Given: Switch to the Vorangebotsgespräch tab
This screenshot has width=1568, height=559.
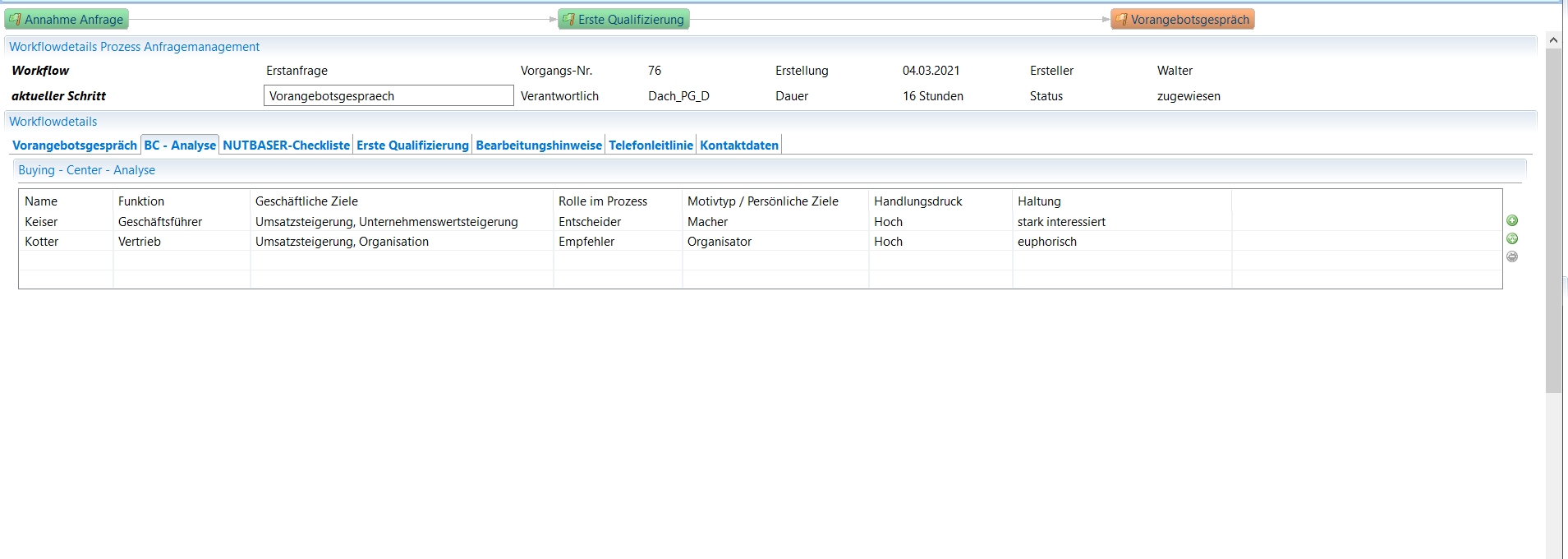Looking at the screenshot, I should coord(75,146).
